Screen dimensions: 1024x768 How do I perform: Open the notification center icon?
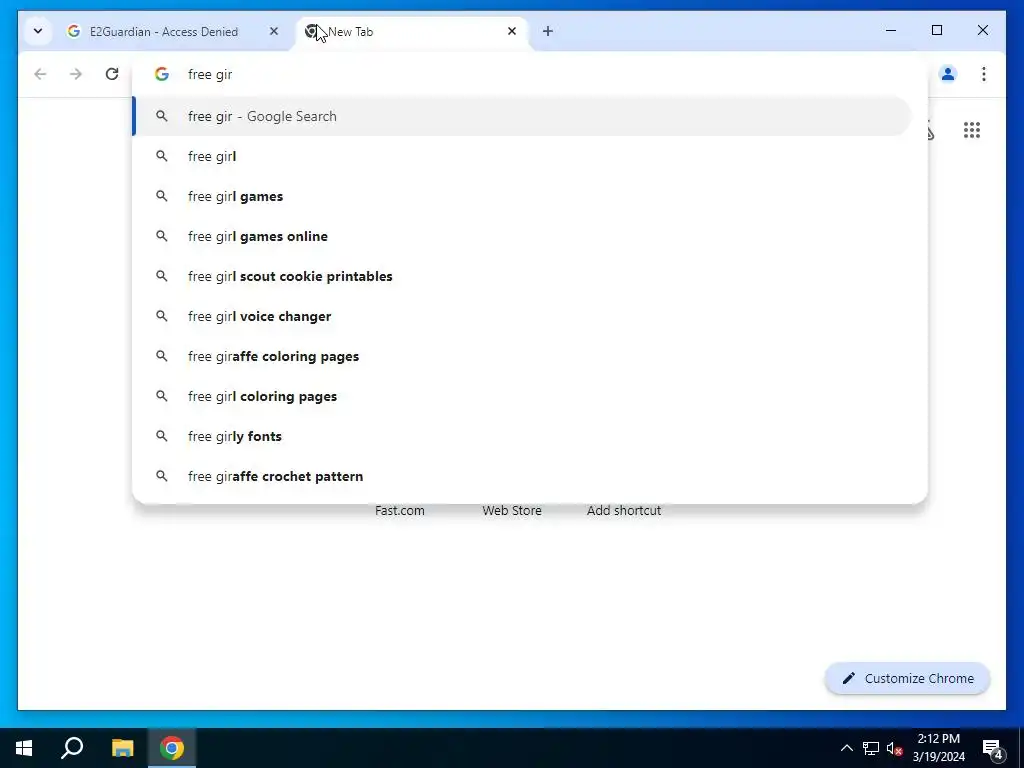pos(993,748)
